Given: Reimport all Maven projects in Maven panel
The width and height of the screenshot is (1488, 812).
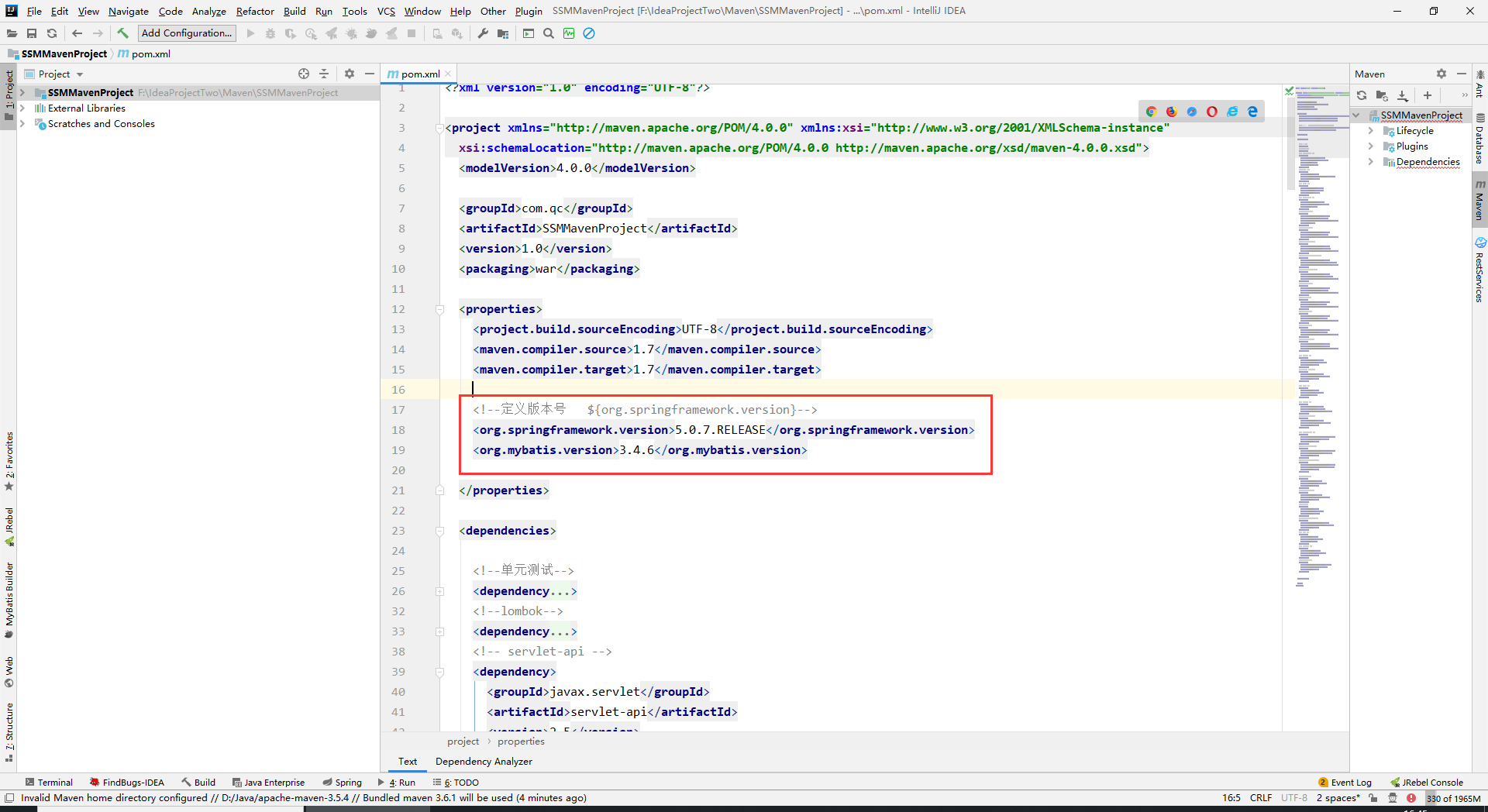Looking at the screenshot, I should click(1362, 95).
